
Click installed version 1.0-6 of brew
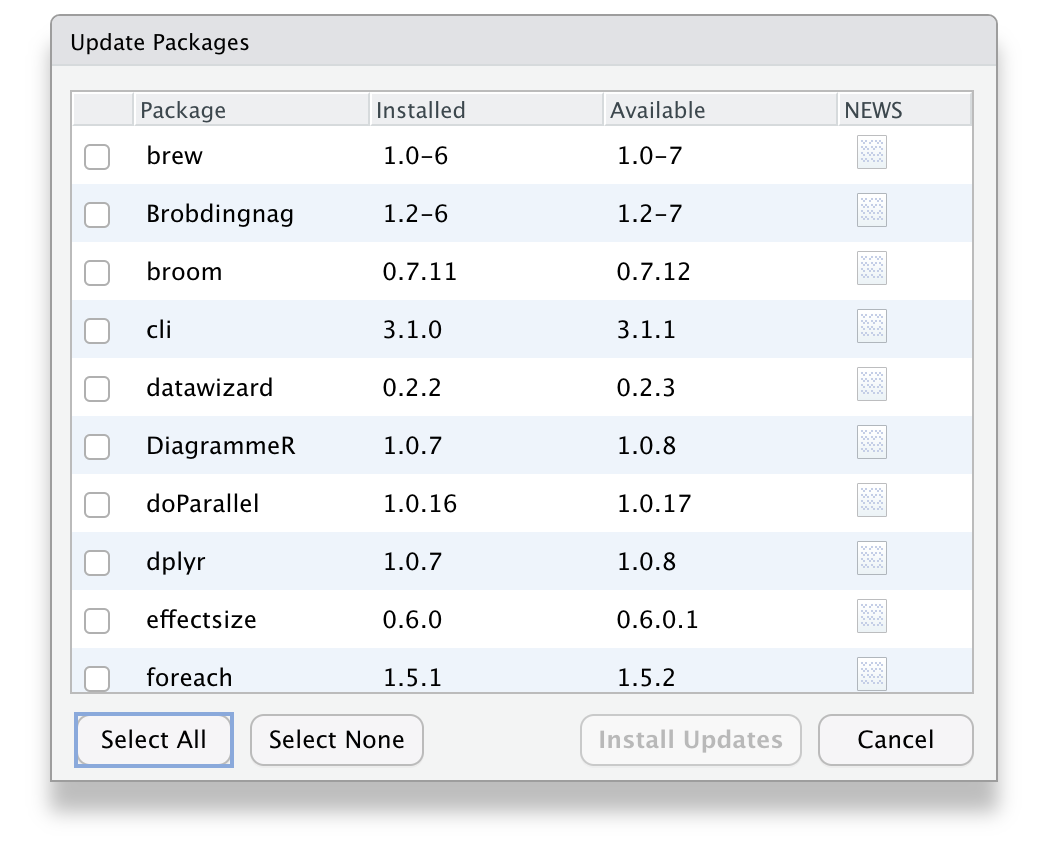point(415,156)
